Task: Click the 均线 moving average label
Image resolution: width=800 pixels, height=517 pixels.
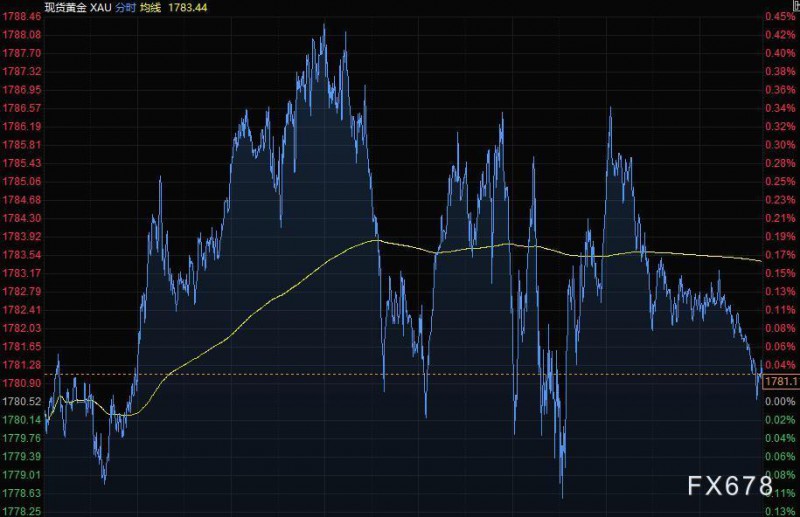Action: [x=150, y=7]
